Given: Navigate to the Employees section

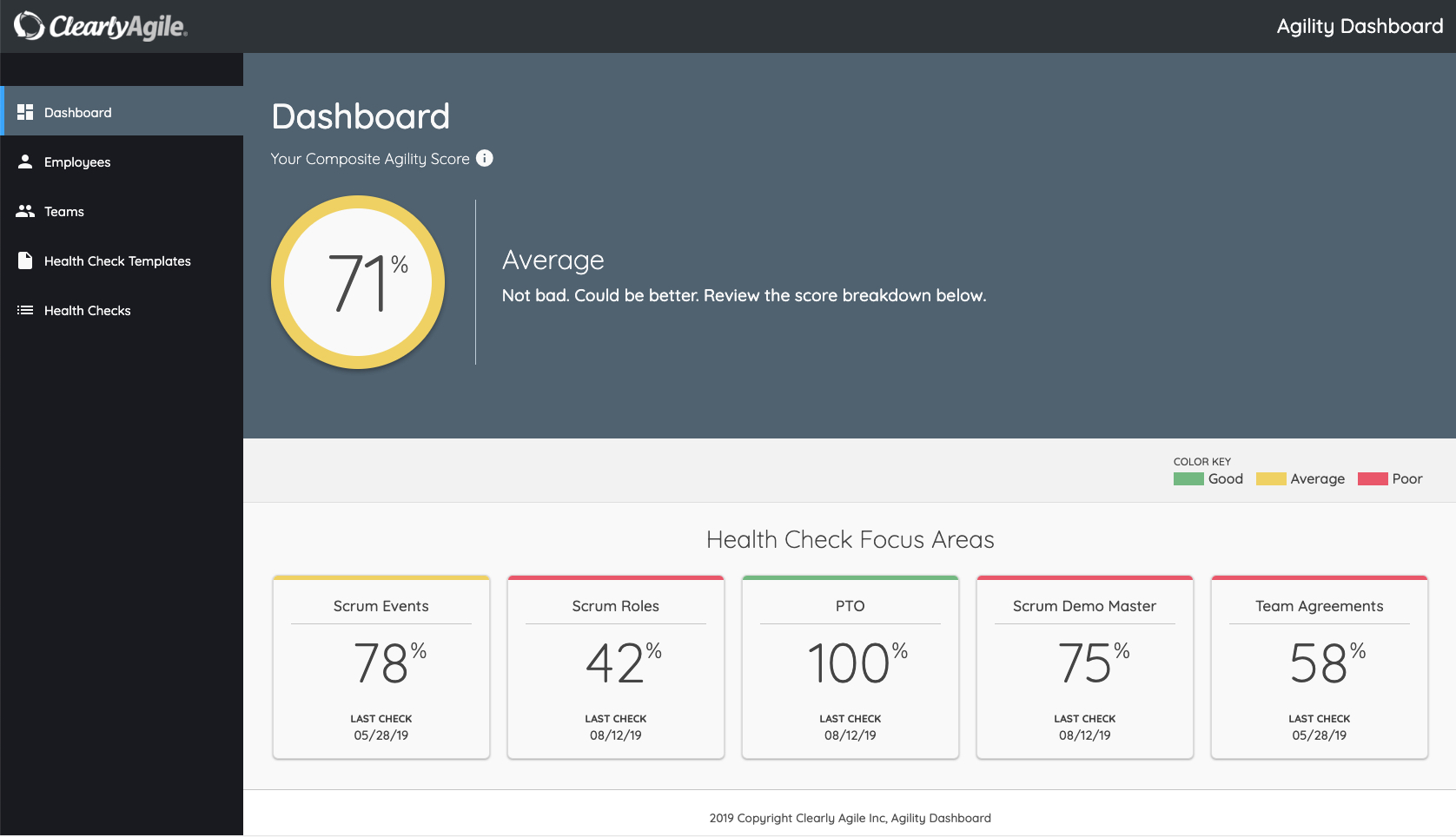Looking at the screenshot, I should click(x=77, y=161).
